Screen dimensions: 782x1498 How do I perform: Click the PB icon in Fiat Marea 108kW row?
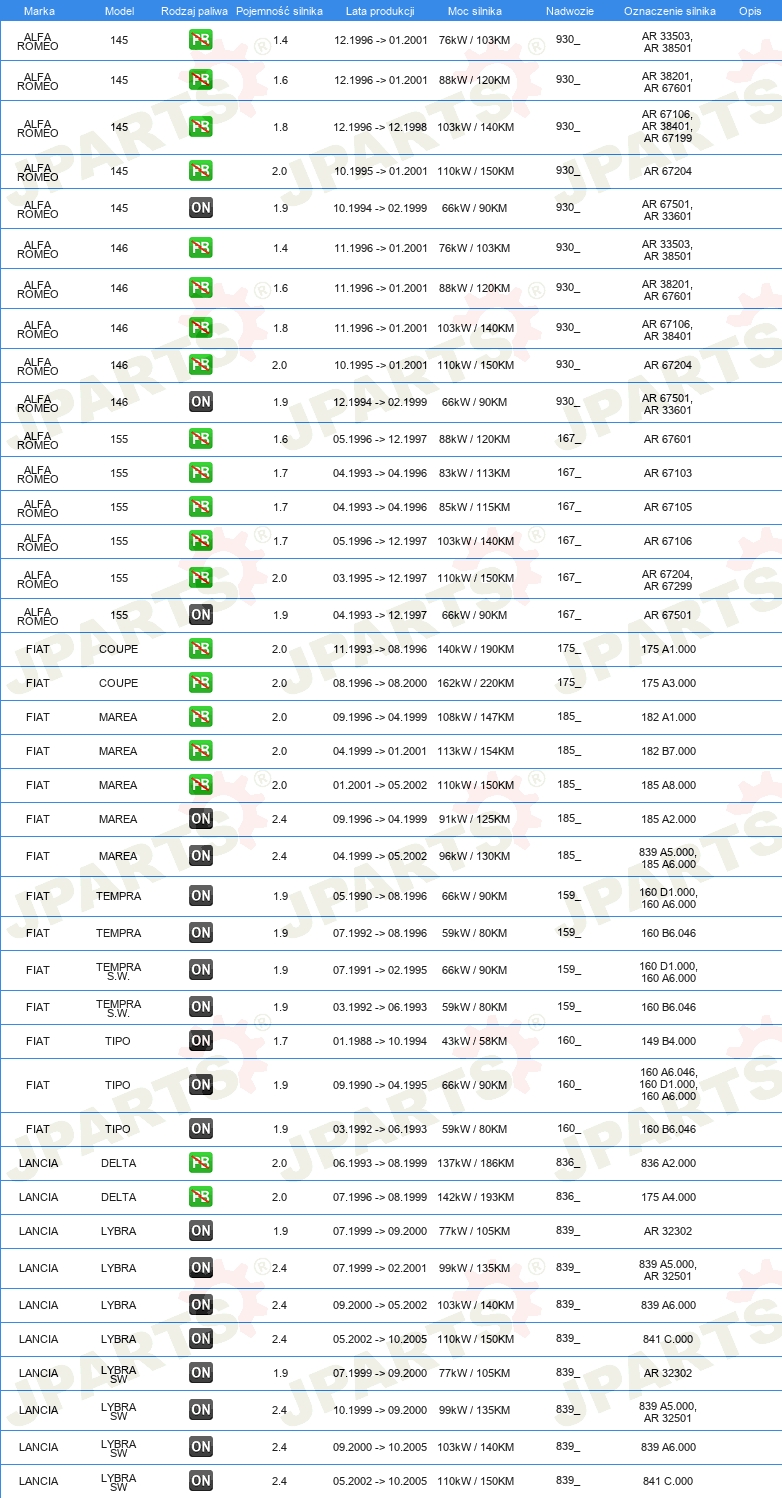[200, 717]
